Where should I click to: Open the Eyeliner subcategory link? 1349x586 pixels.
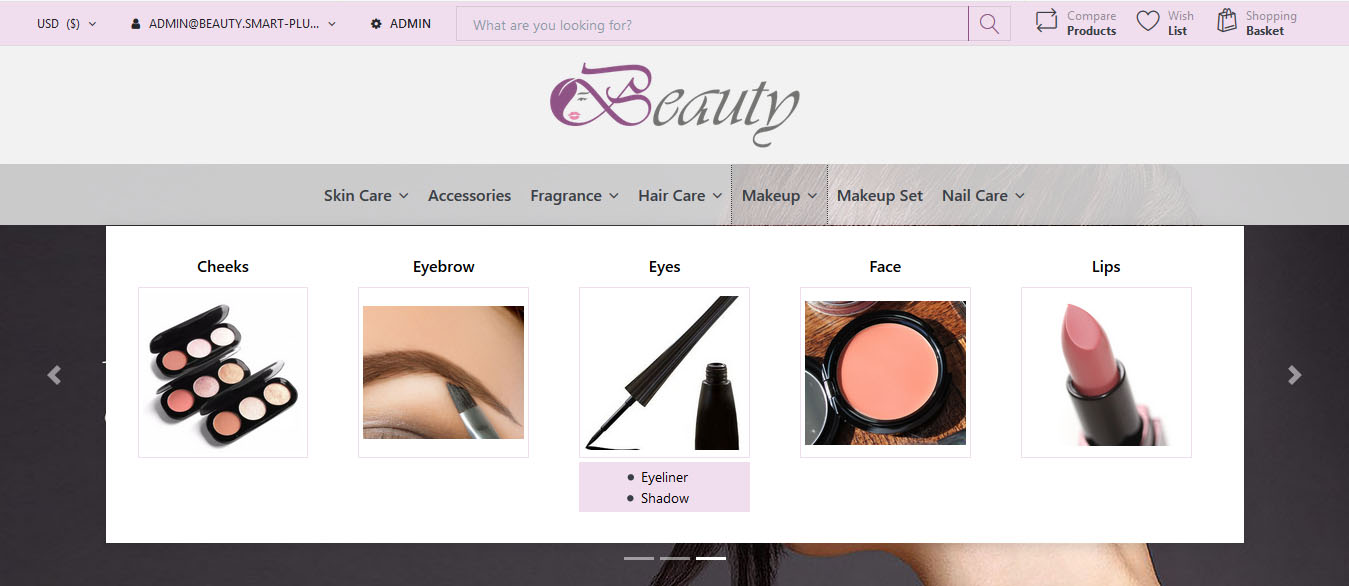click(x=664, y=478)
